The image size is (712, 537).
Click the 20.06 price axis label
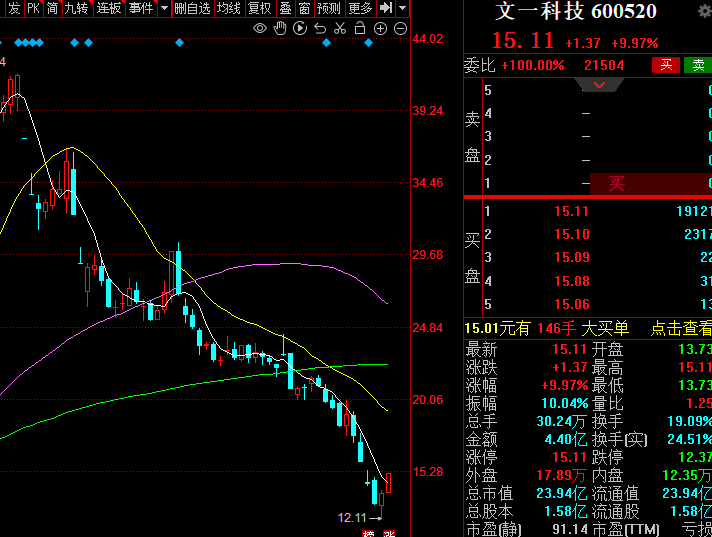coord(428,399)
